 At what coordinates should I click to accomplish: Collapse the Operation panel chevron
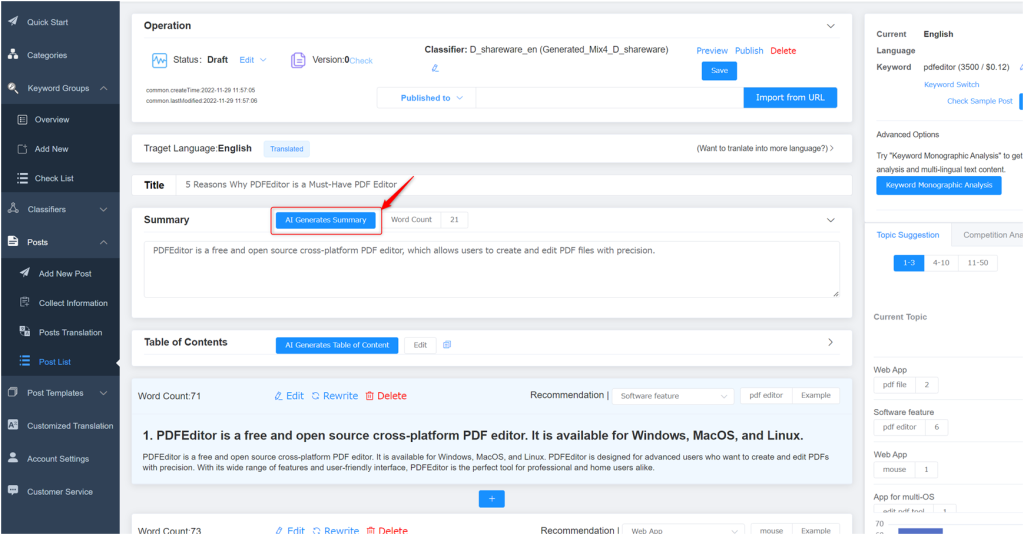click(831, 26)
